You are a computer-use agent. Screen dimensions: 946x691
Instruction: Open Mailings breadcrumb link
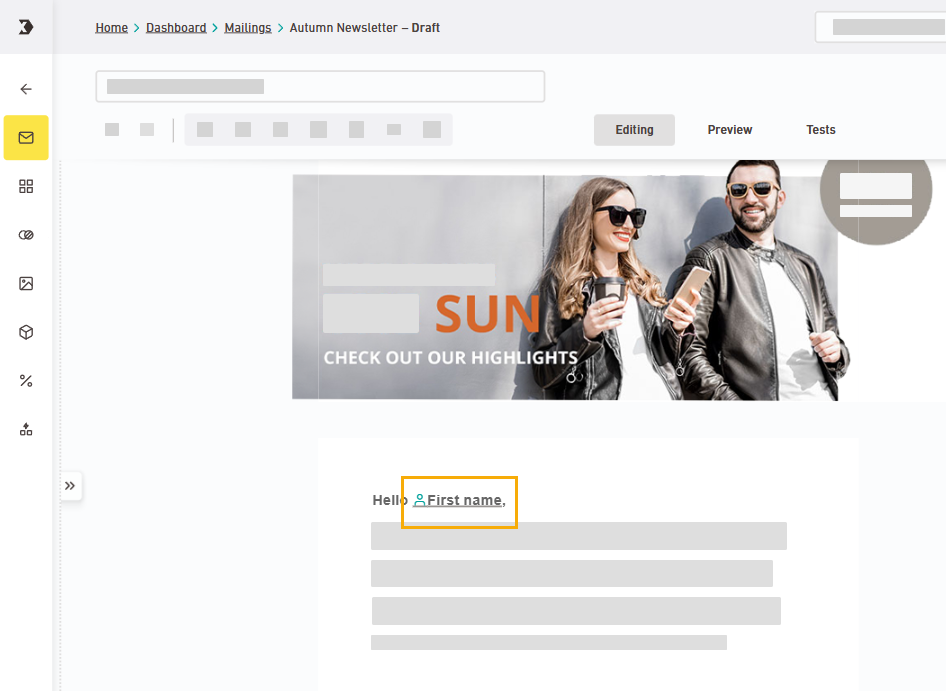[x=248, y=28]
